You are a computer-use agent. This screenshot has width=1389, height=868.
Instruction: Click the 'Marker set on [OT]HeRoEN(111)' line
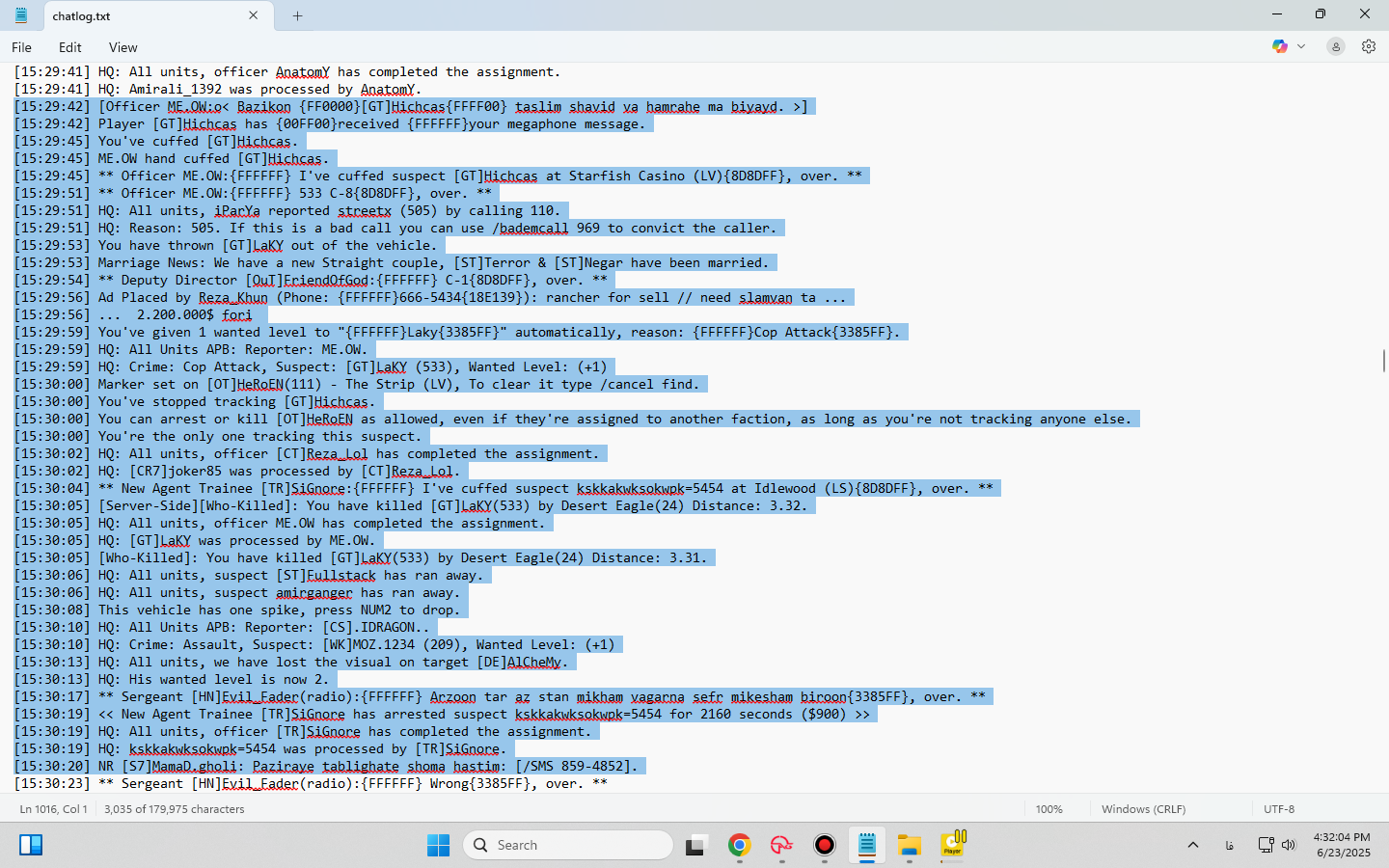point(357,384)
